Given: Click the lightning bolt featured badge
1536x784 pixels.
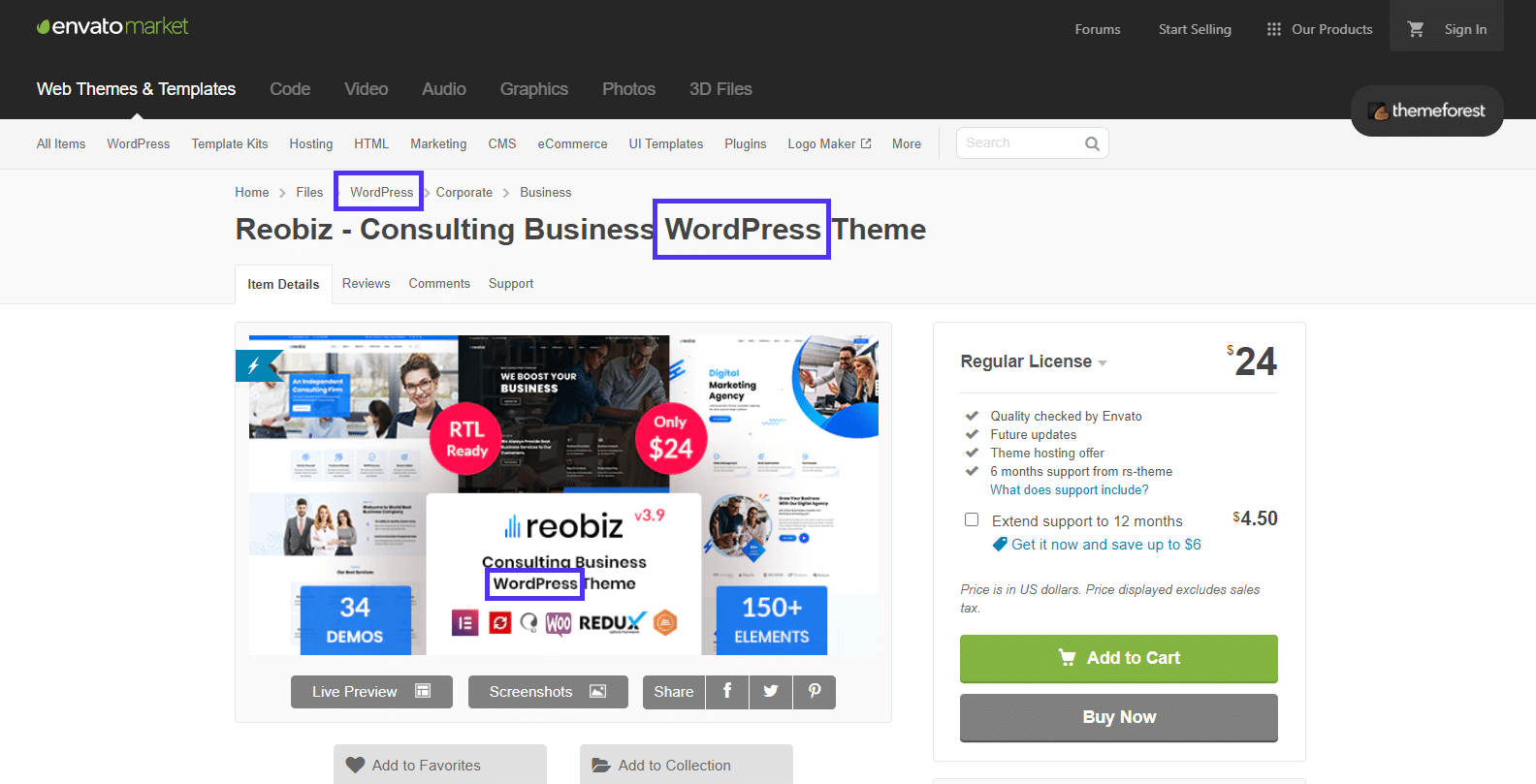Looking at the screenshot, I should (x=253, y=365).
